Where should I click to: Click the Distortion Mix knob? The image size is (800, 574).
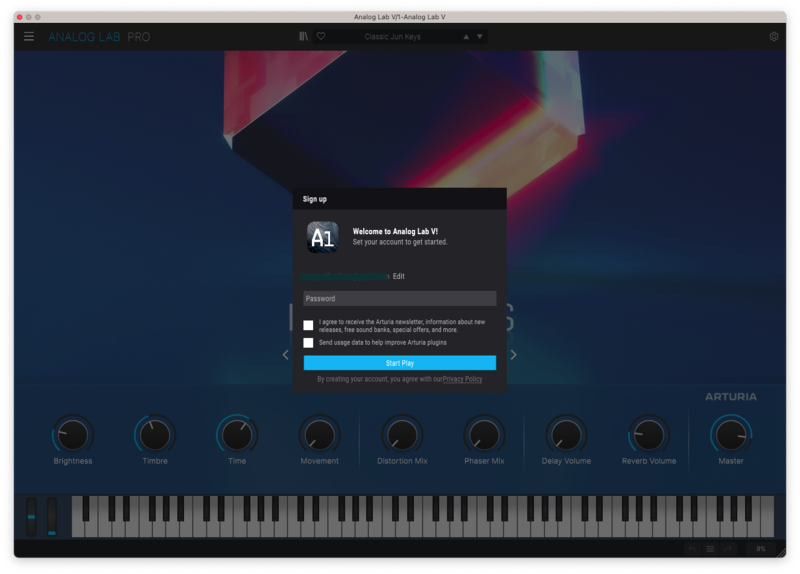pyautogui.click(x=402, y=435)
